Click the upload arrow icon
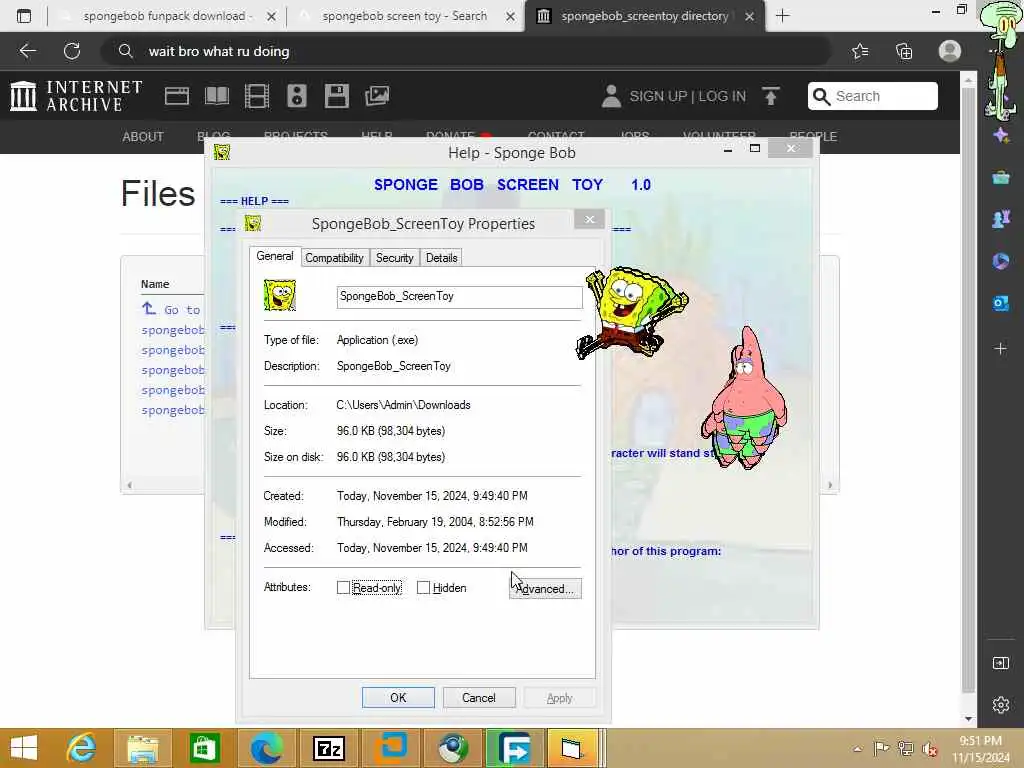 pos(771,96)
